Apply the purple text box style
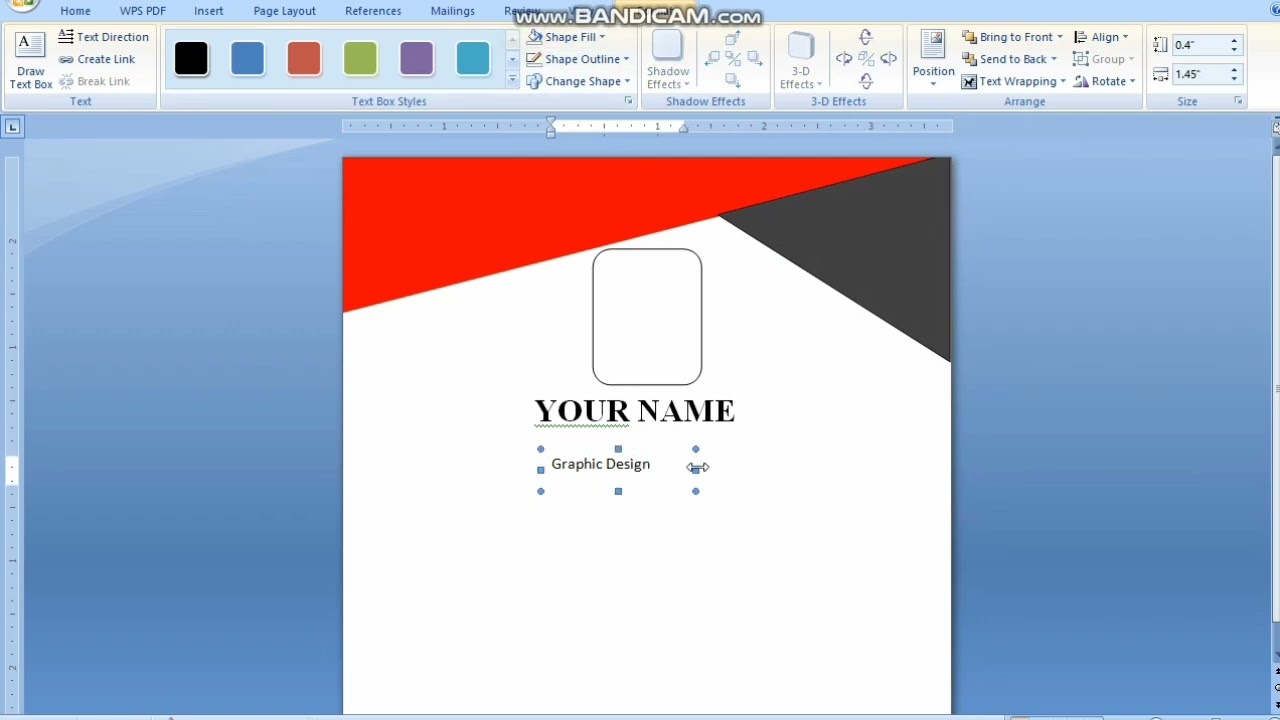Viewport: 1280px width, 720px height. (x=416, y=59)
